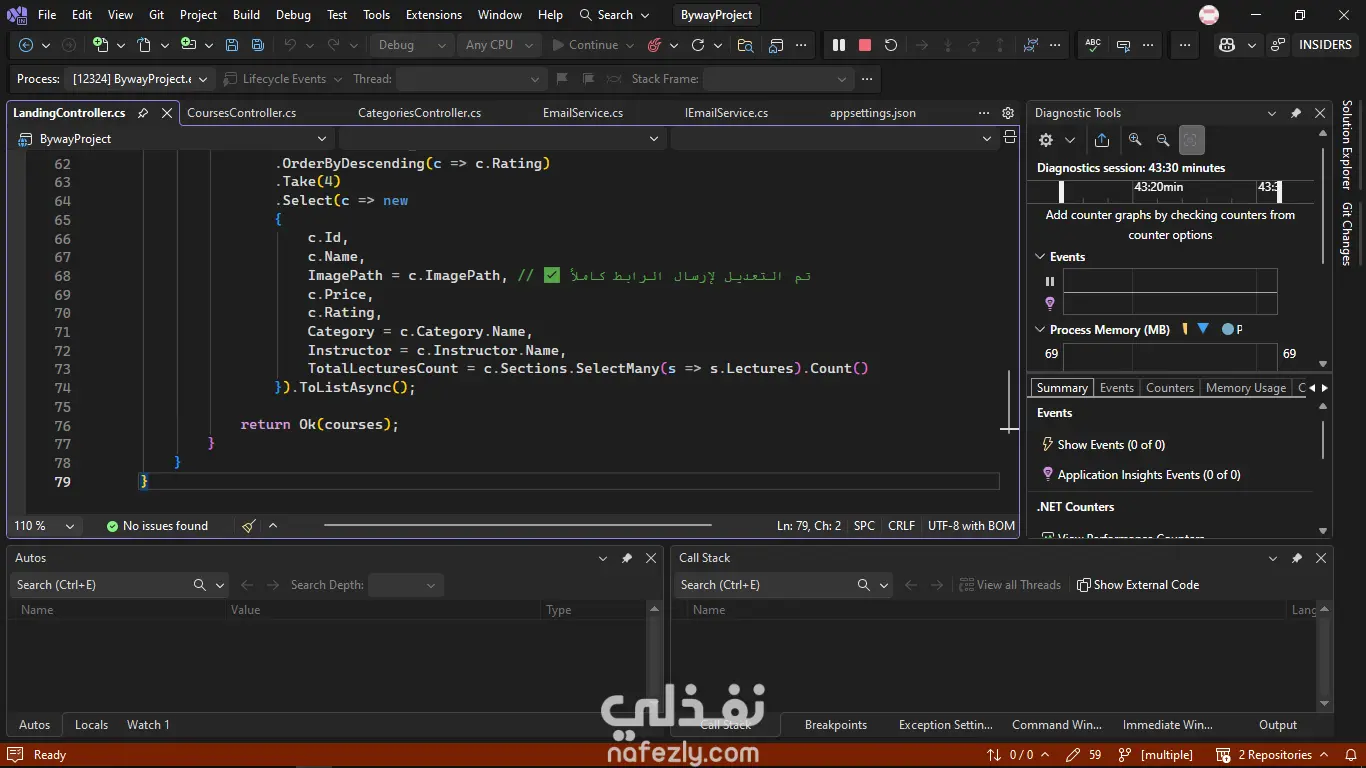Stop debugging with the red square
1366x768 pixels.
click(x=865, y=45)
